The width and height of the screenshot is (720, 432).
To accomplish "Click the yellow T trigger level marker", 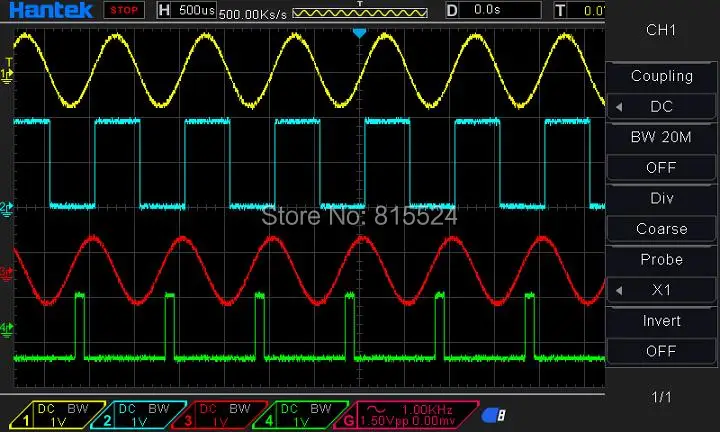I will (x=8, y=63).
